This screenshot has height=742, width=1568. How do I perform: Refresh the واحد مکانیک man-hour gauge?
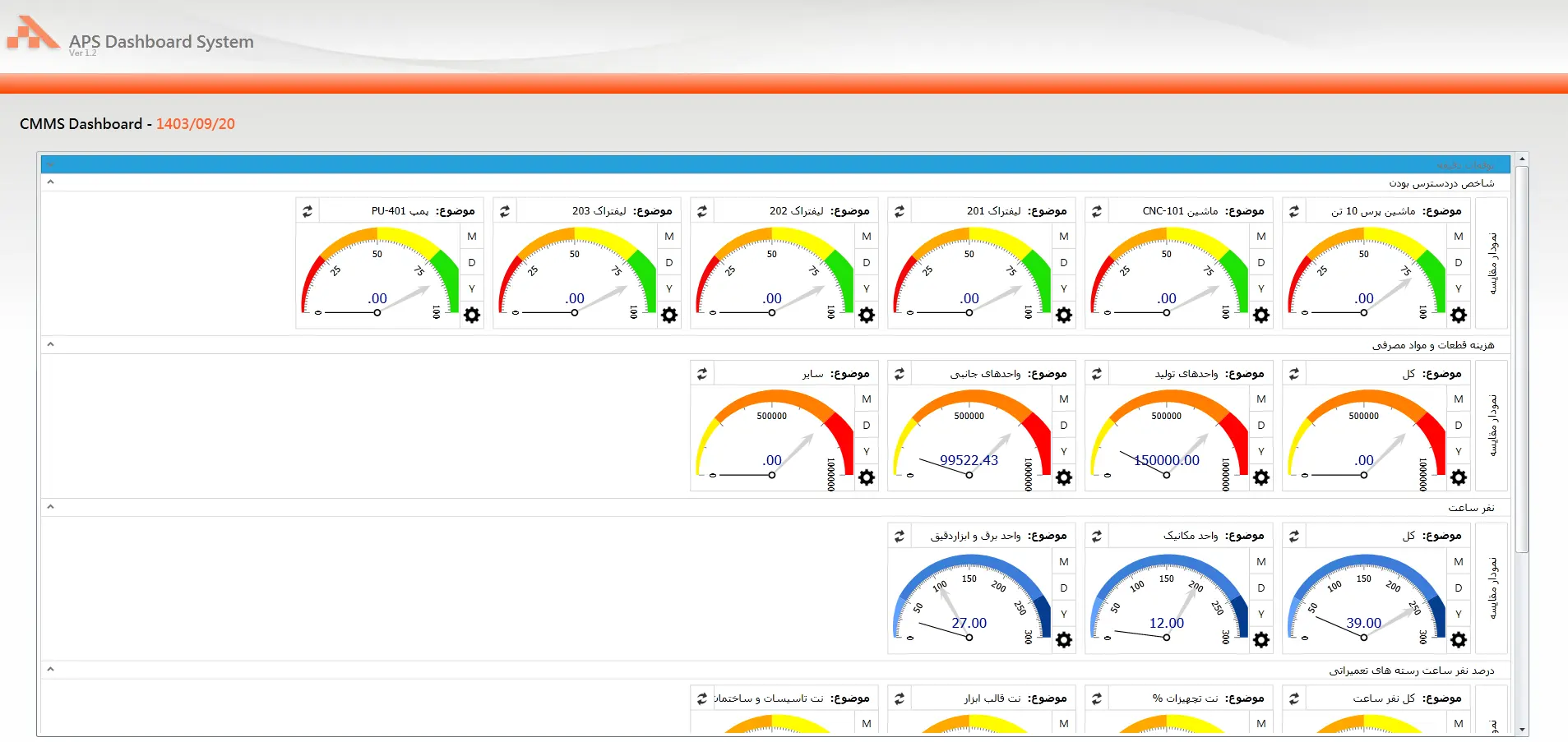point(1097,536)
